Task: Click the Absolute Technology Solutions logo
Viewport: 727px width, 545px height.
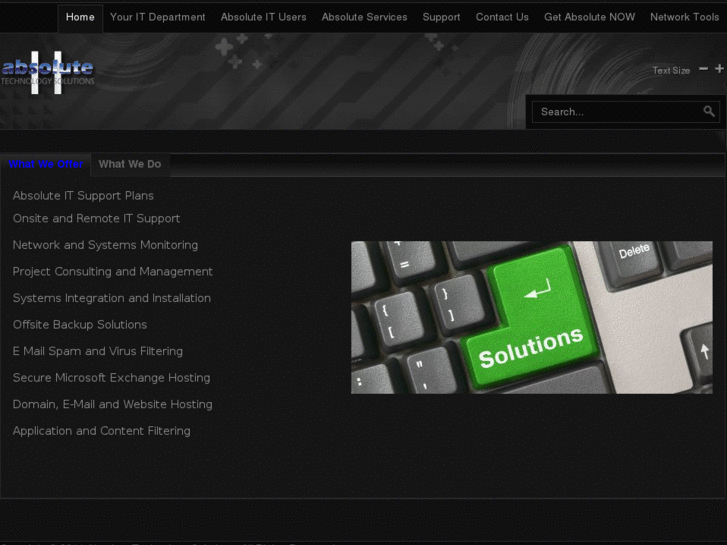Action: [47, 72]
